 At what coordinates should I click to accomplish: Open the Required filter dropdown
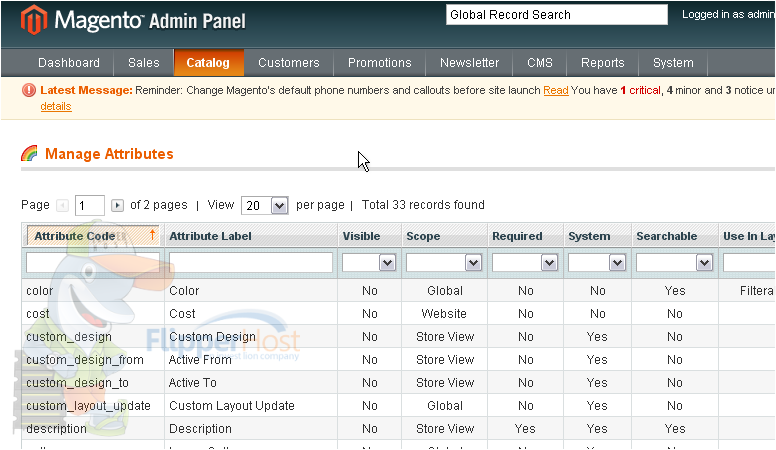tap(525, 262)
